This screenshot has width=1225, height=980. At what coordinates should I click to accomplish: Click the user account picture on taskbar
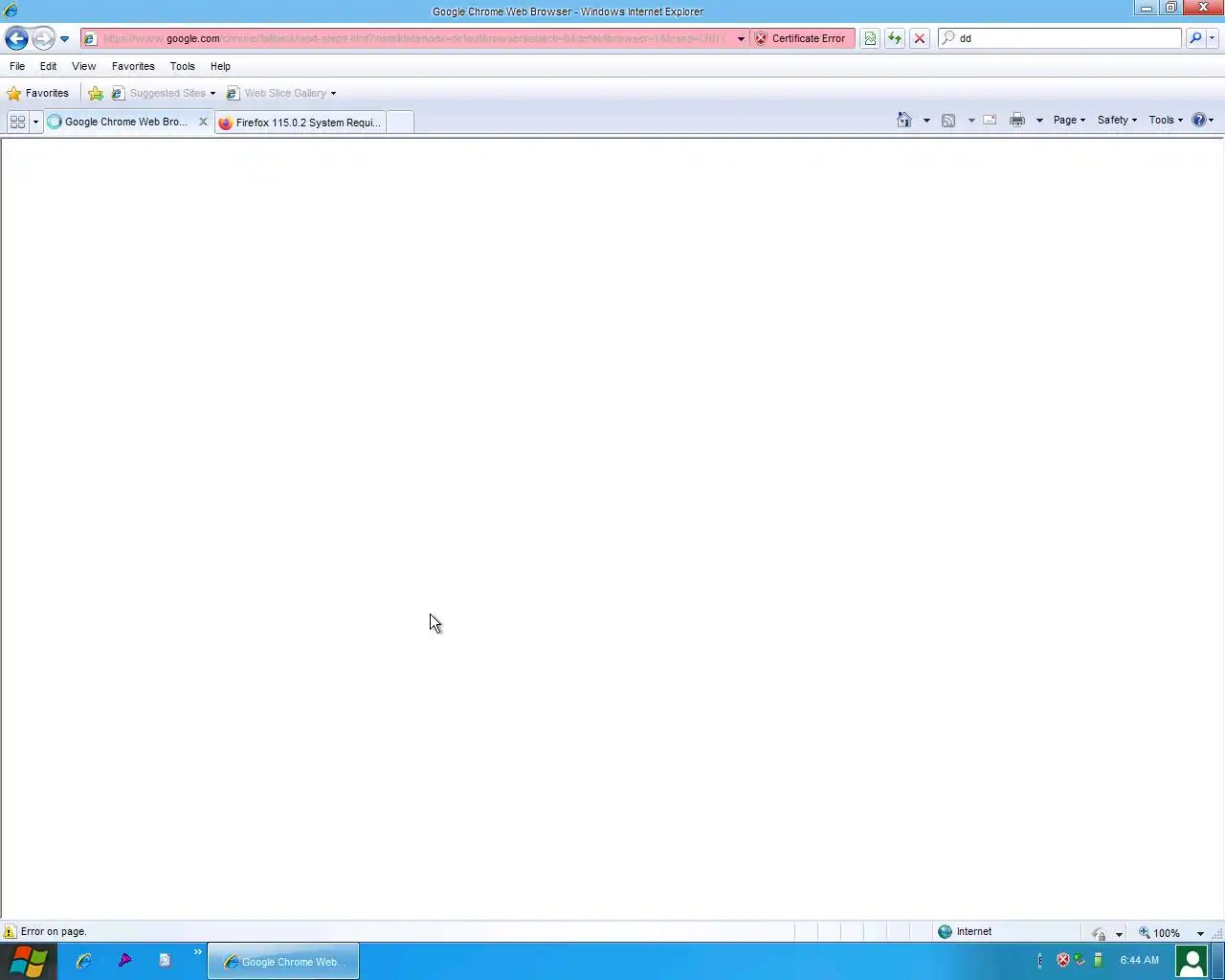coord(1192,961)
